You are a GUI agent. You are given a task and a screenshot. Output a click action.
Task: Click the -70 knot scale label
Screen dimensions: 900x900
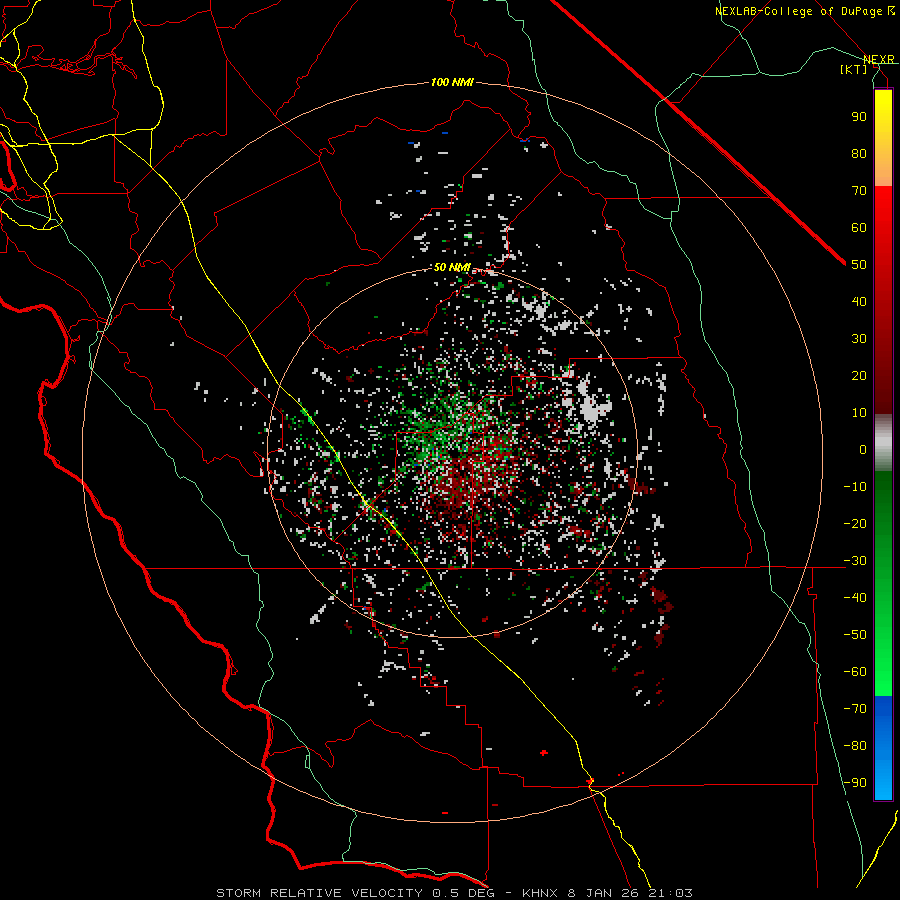[x=855, y=709]
